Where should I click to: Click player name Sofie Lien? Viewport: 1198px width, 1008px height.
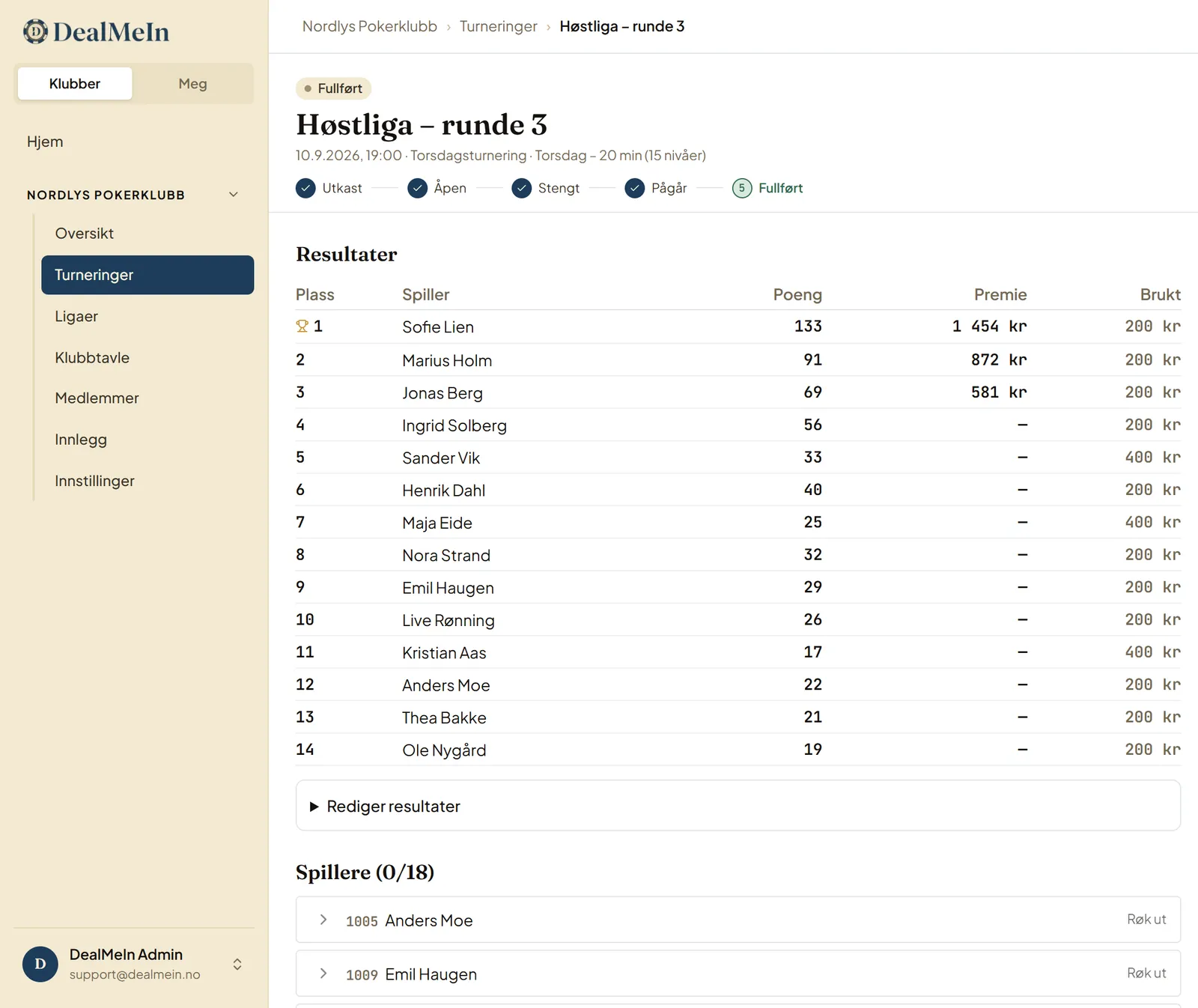coord(438,327)
